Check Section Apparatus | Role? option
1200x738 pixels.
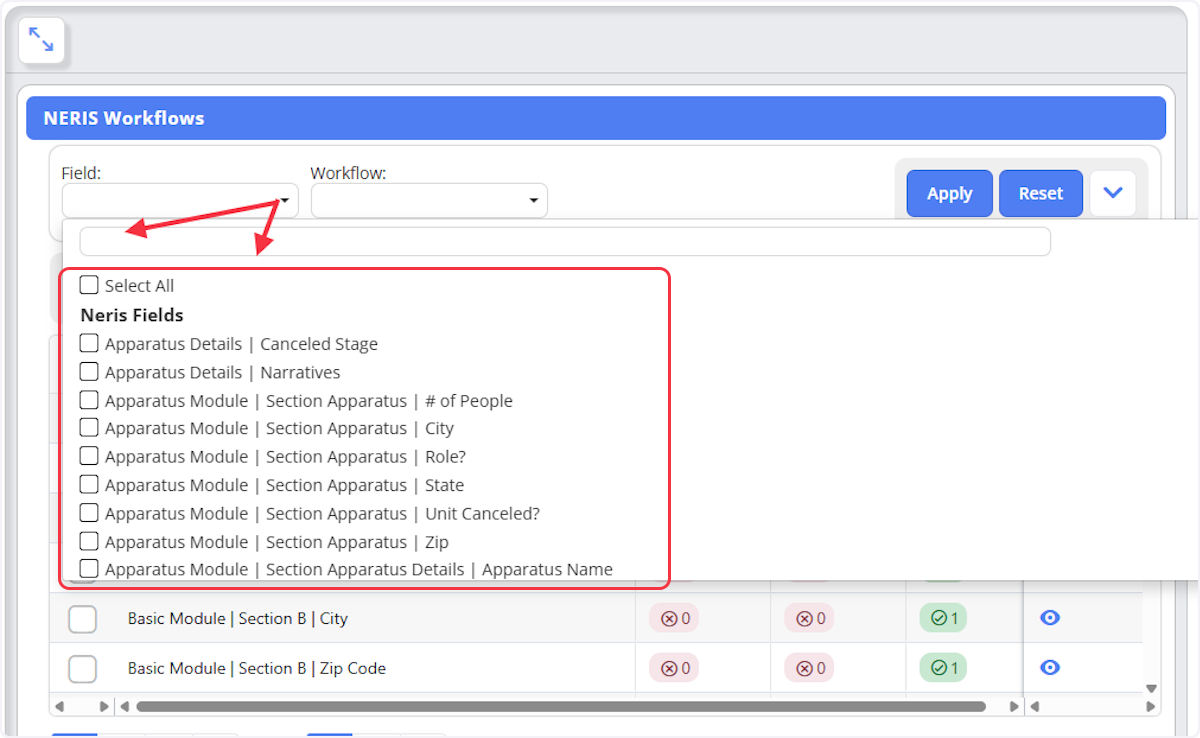[x=89, y=456]
